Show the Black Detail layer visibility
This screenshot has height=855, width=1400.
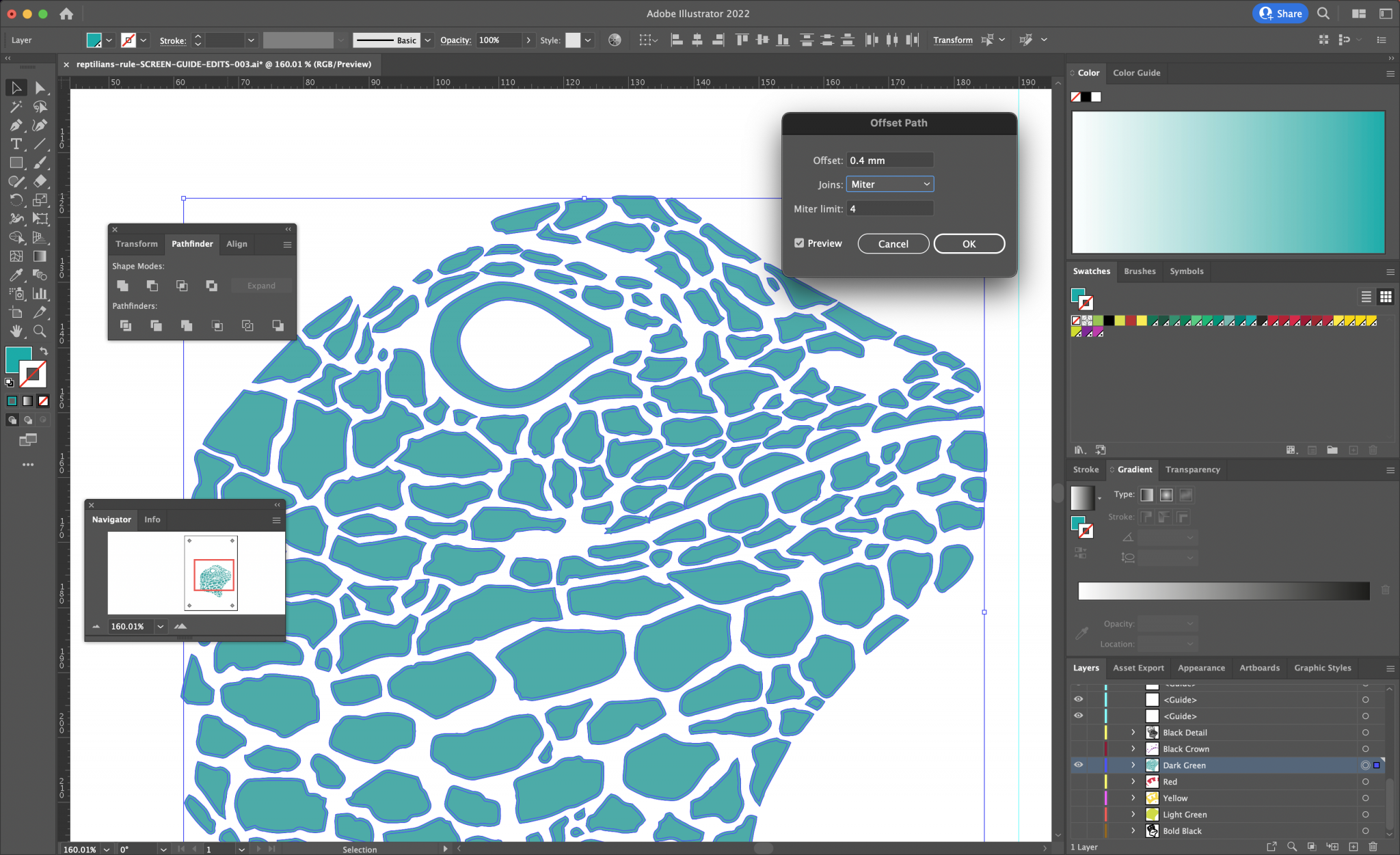tap(1079, 732)
